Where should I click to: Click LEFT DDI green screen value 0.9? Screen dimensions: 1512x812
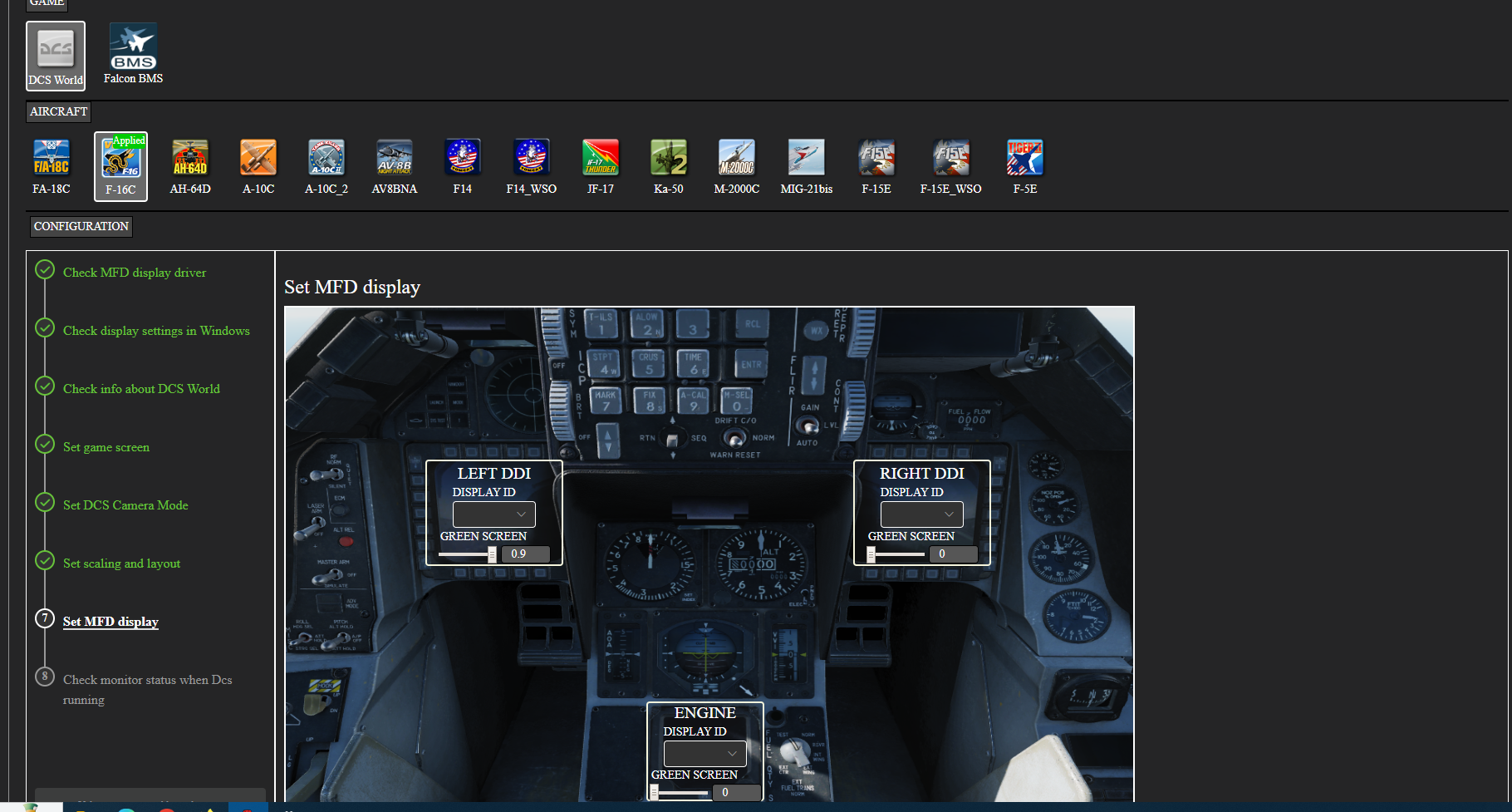click(x=526, y=554)
